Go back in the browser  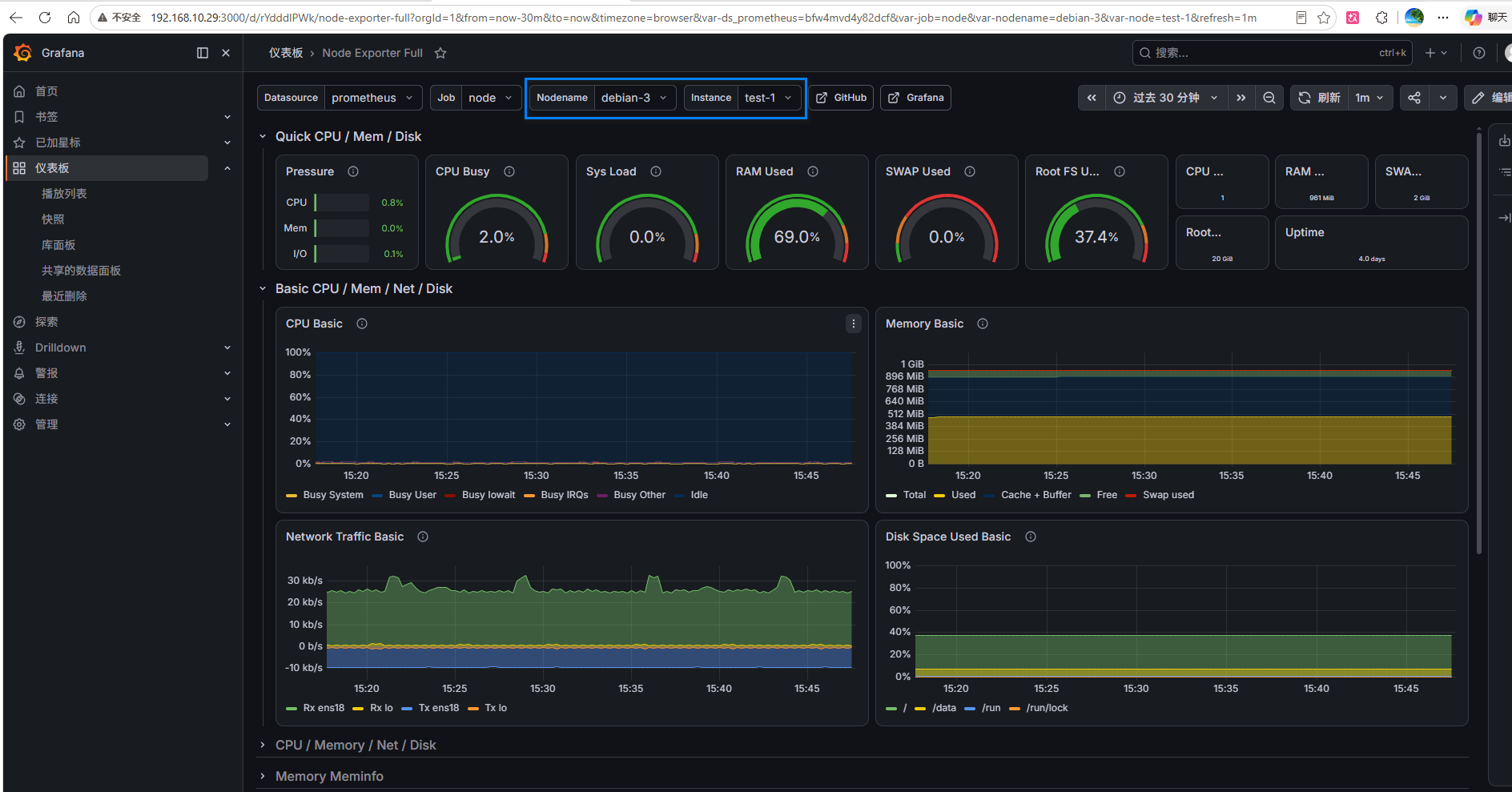coord(16,18)
